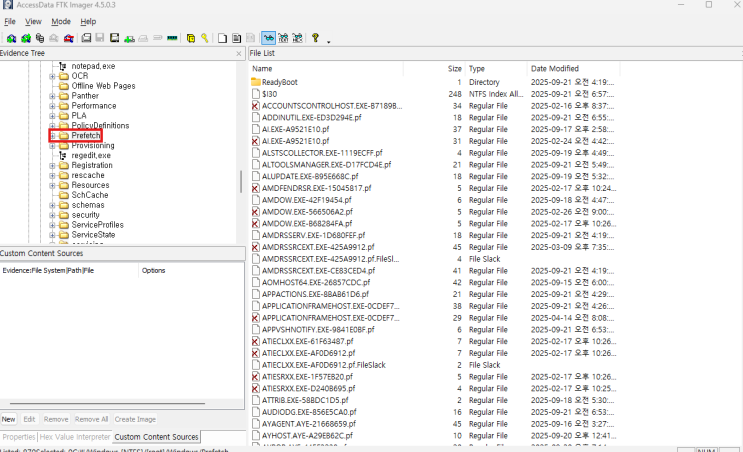Click the Detect EFS Encryption key icon
Image resolution: width=743 pixels, height=452 pixels.
click(x=205, y=38)
